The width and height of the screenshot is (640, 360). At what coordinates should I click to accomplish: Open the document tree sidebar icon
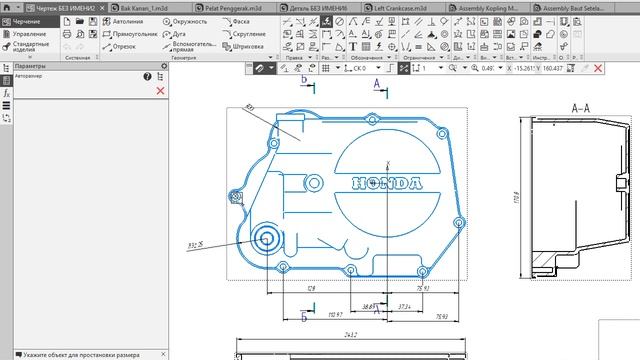(6, 68)
